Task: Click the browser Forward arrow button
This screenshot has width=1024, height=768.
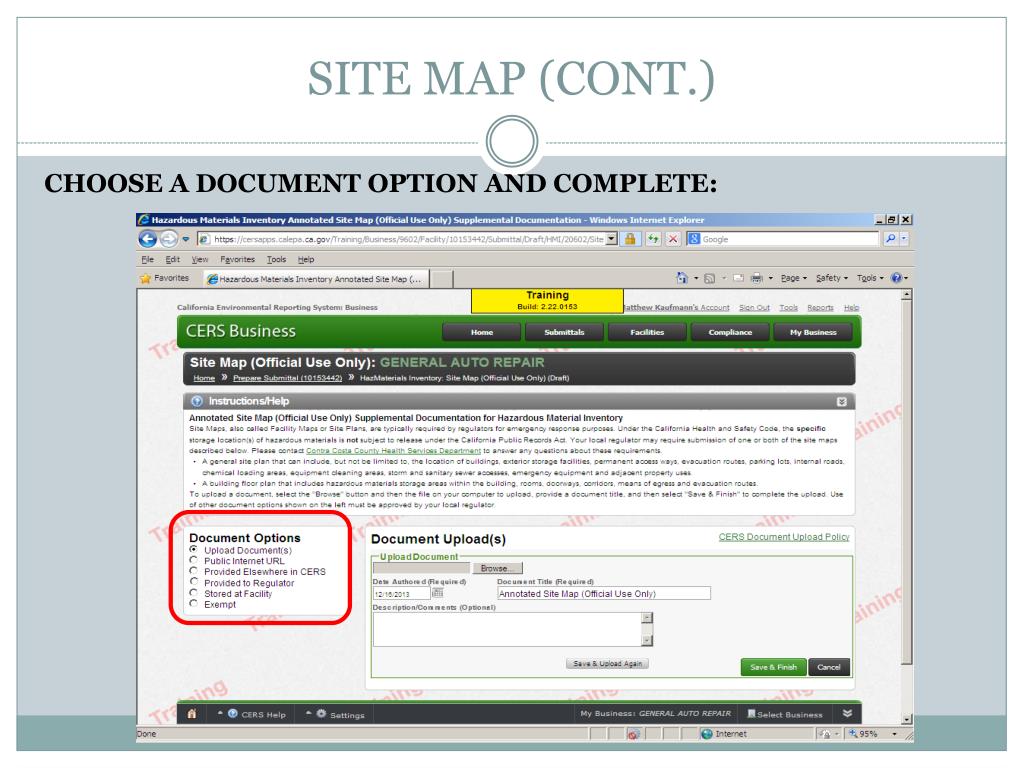Action: coord(168,239)
